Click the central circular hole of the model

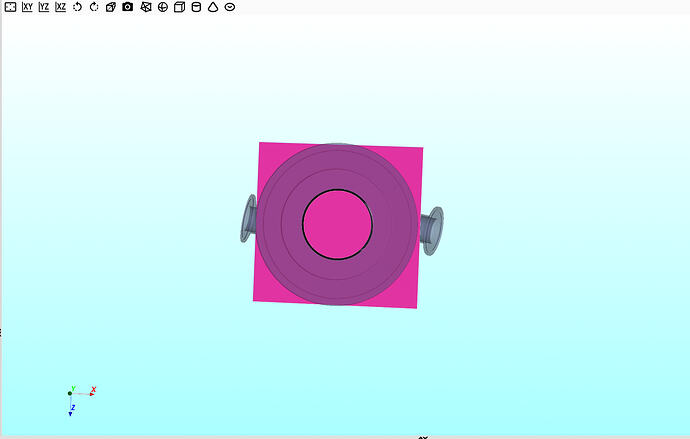[338, 224]
